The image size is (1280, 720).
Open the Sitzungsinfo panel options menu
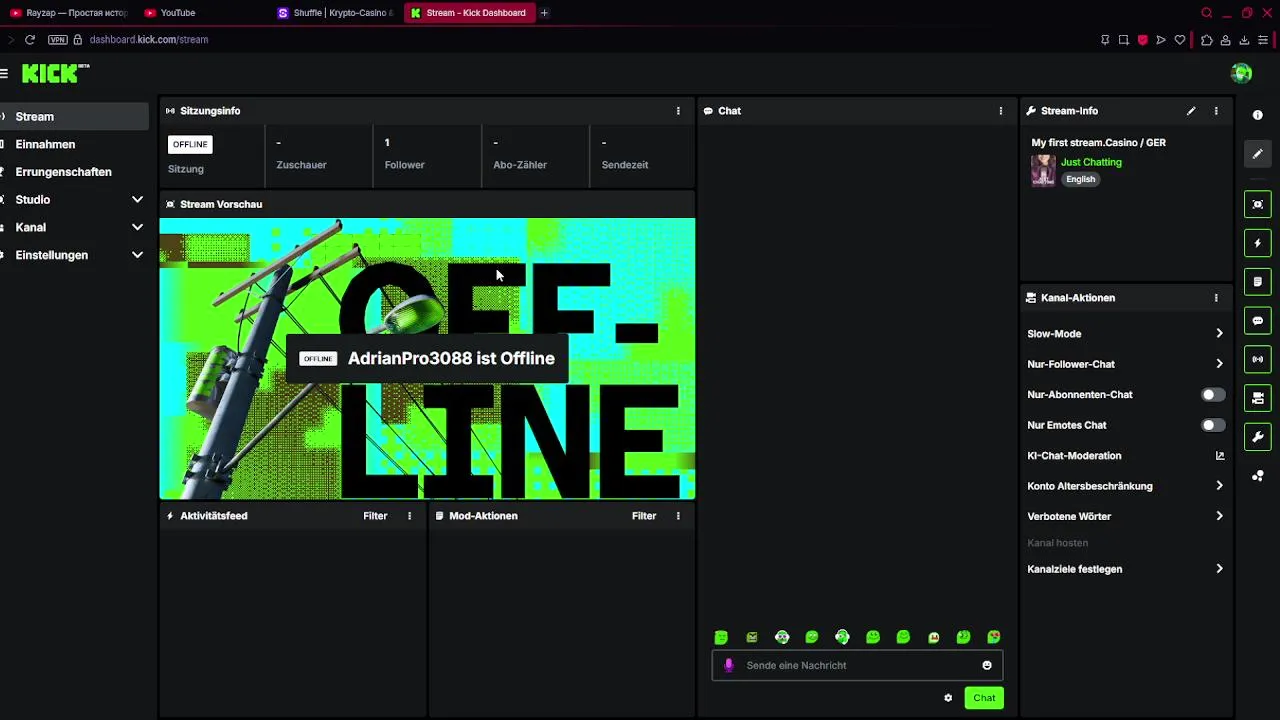coord(678,111)
